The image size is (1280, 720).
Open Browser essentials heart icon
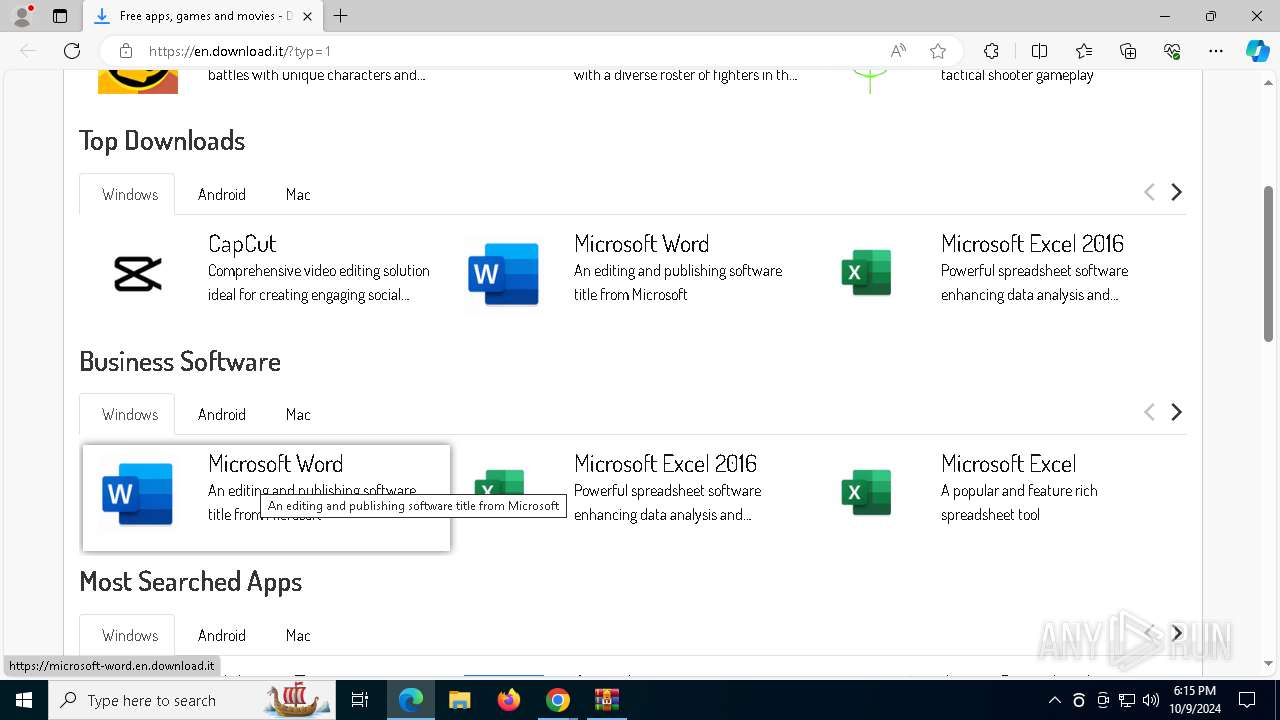[x=1172, y=51]
